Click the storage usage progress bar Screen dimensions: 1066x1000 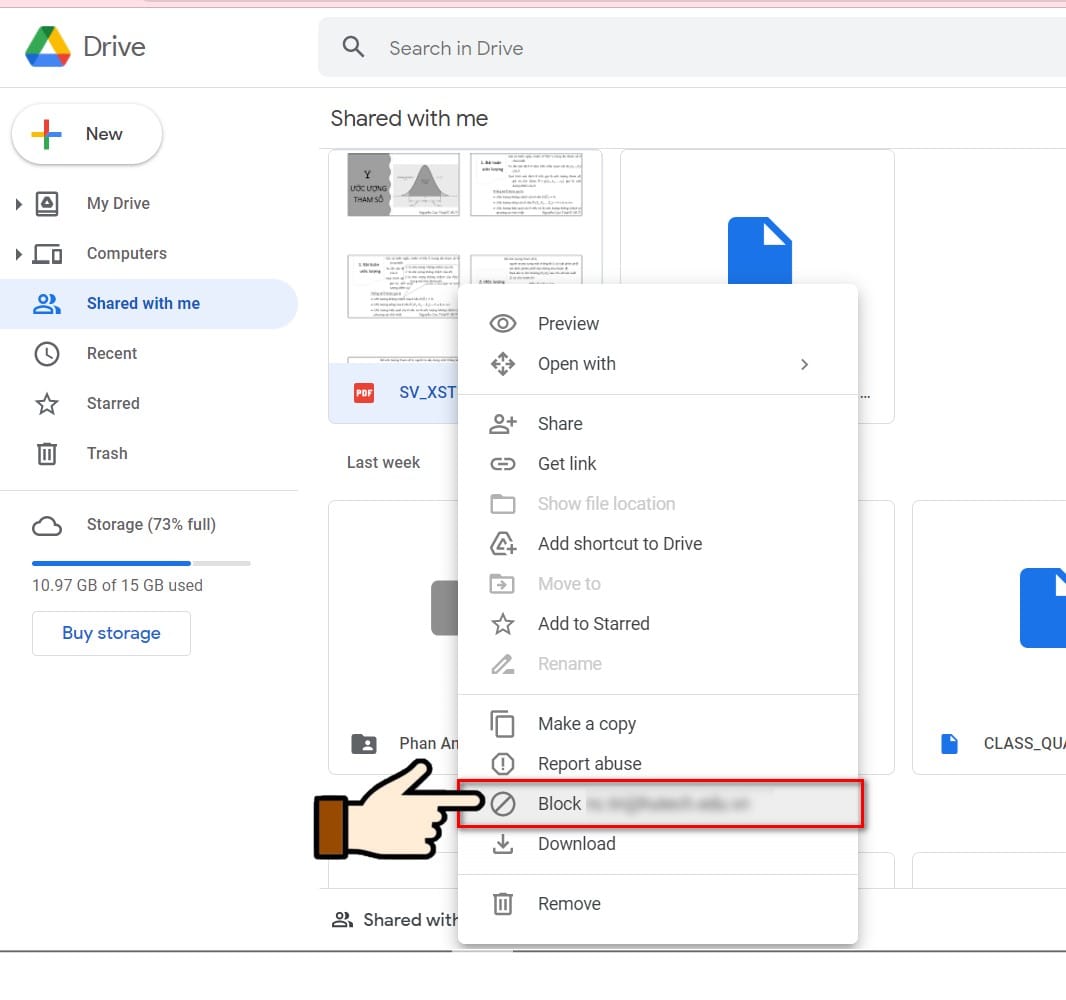[140, 563]
